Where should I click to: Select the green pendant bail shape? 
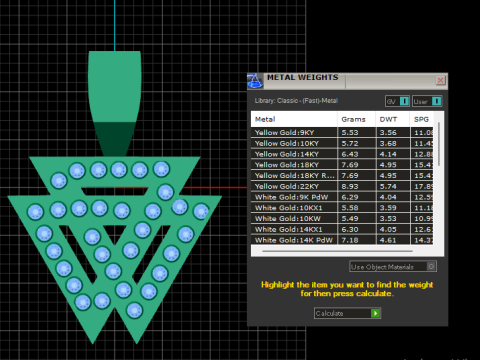coord(114,103)
